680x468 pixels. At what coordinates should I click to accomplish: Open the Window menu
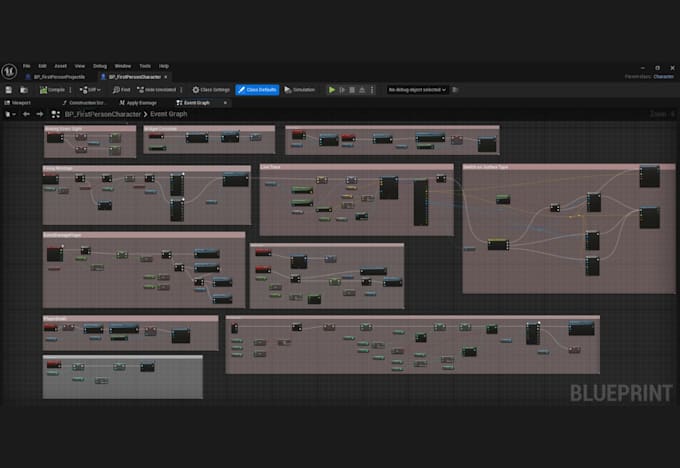123,66
